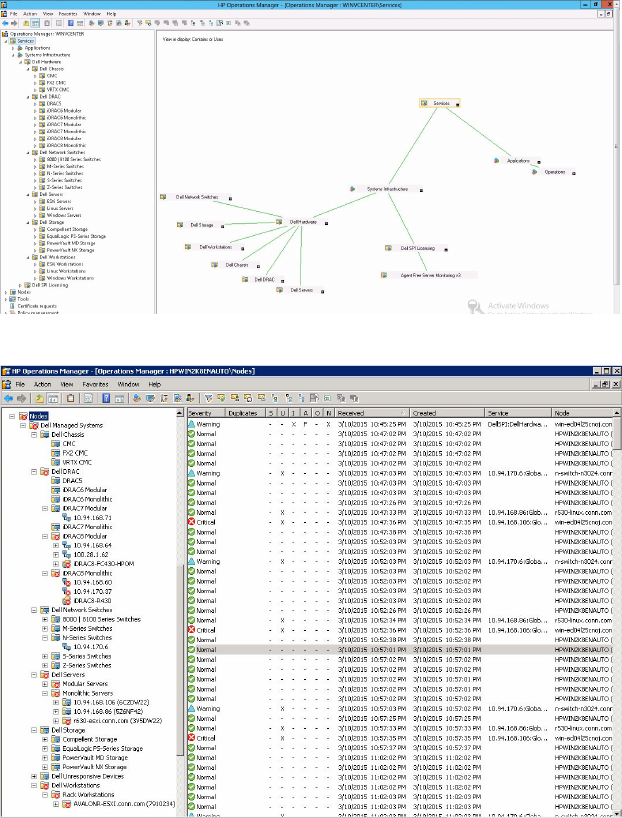Select highlighted Normal message at 10:57:01 PM
622x818 pixels.
point(400,650)
